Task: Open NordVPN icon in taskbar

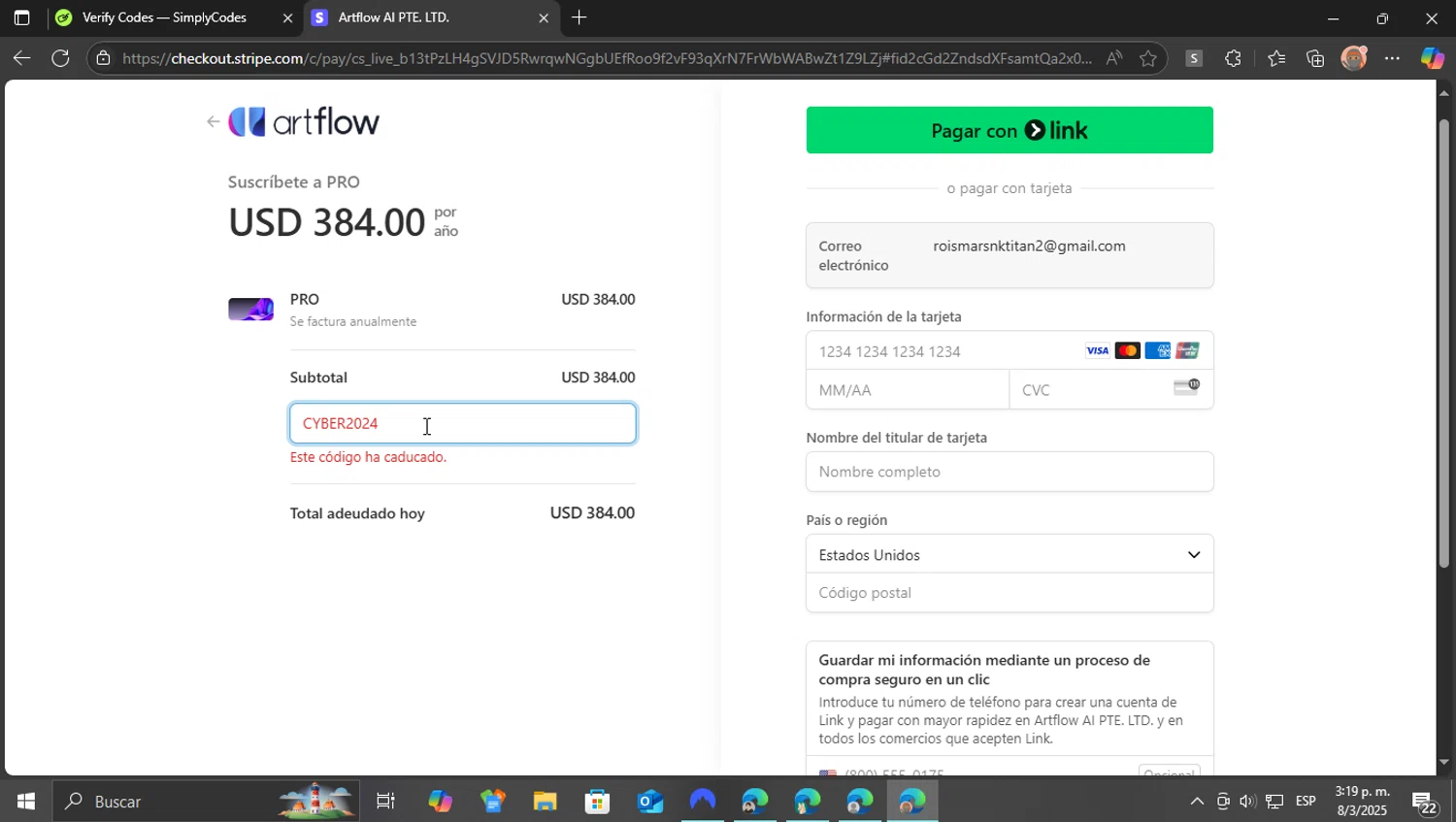Action: click(x=702, y=802)
